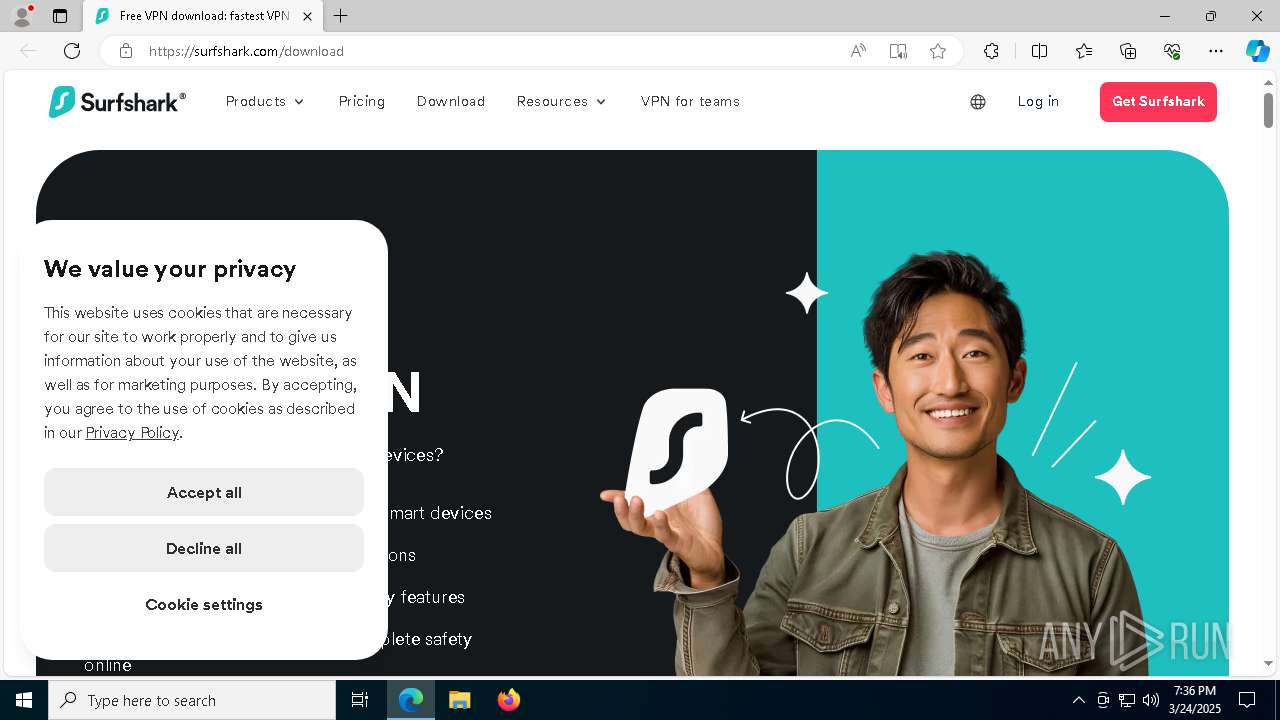This screenshot has width=1280, height=720.
Task: Open the clock showing 7:36 PM
Action: (x=1195, y=700)
